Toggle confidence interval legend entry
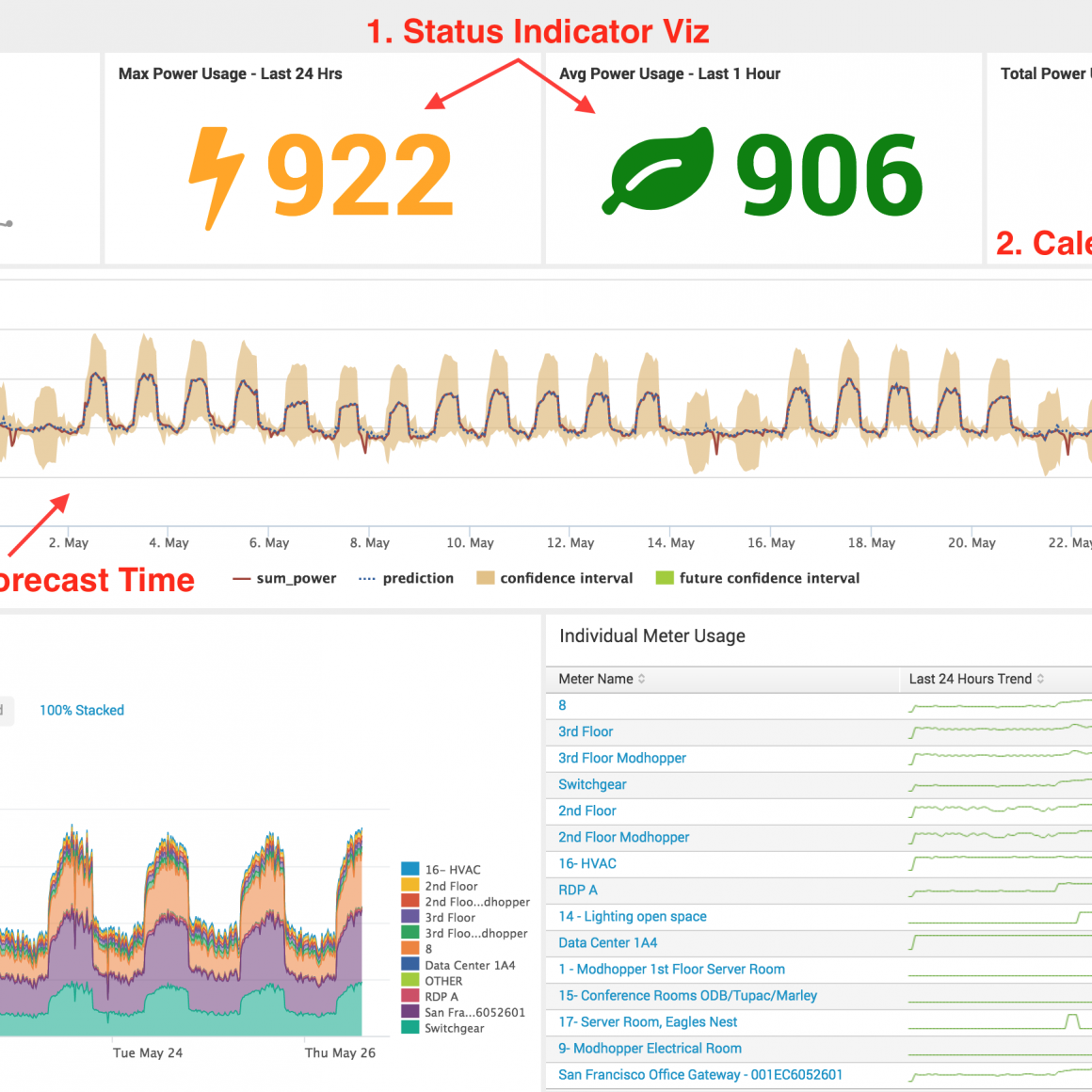Image resolution: width=1092 pixels, height=1092 pixels. point(554,578)
